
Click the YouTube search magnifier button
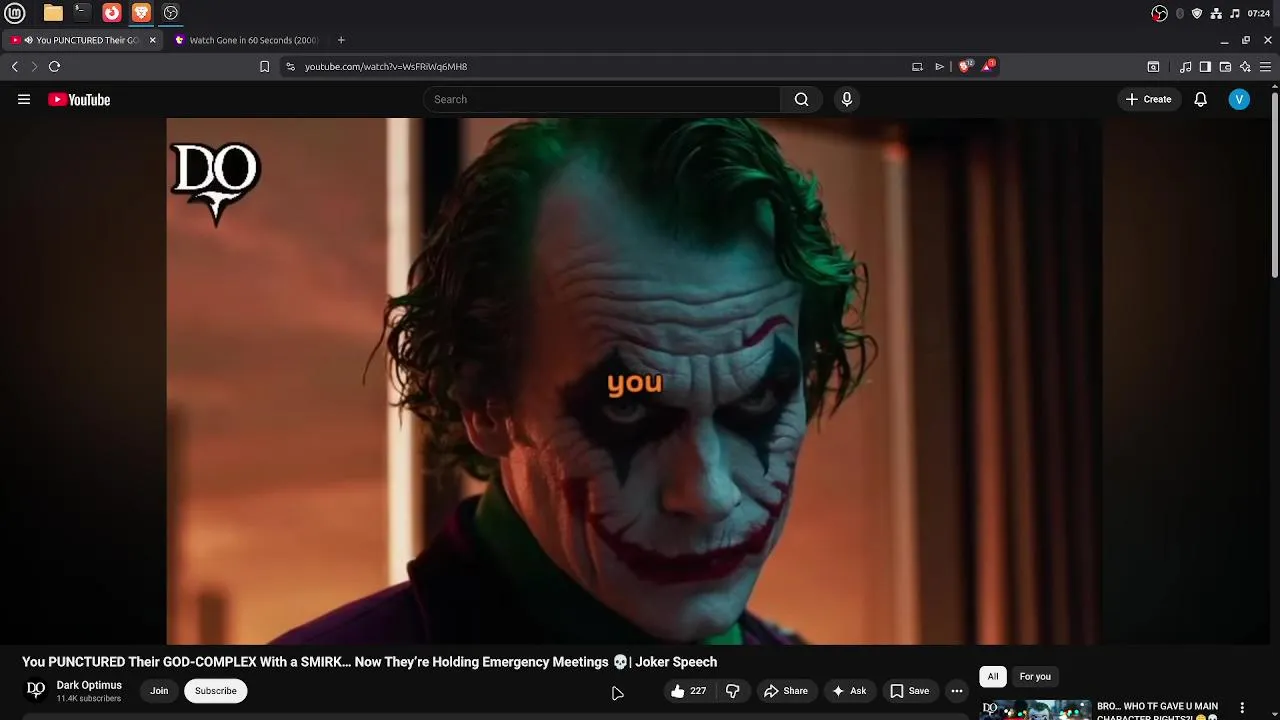click(801, 99)
